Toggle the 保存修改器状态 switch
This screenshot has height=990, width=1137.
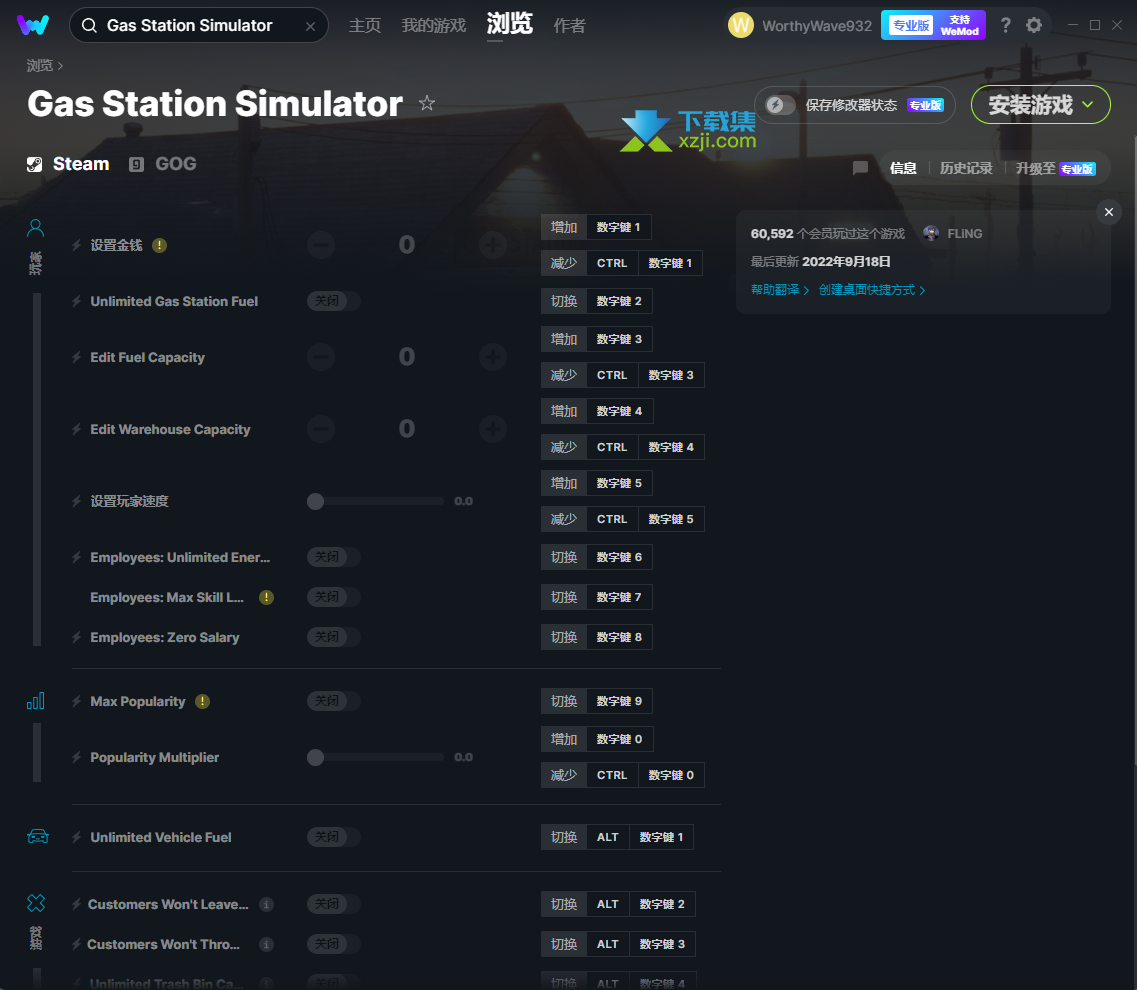[780, 105]
